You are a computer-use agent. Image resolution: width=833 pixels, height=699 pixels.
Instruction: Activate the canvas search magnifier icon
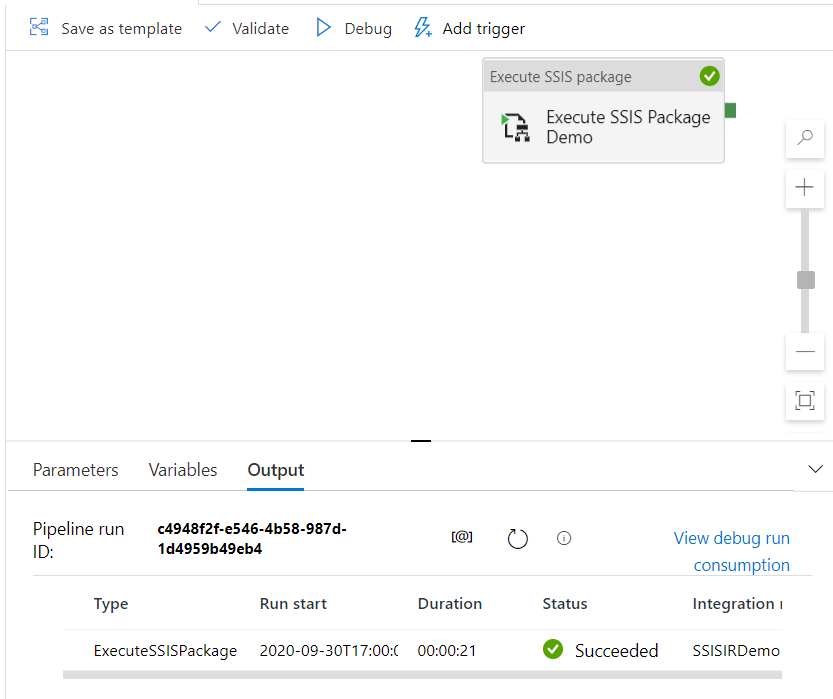click(x=805, y=139)
